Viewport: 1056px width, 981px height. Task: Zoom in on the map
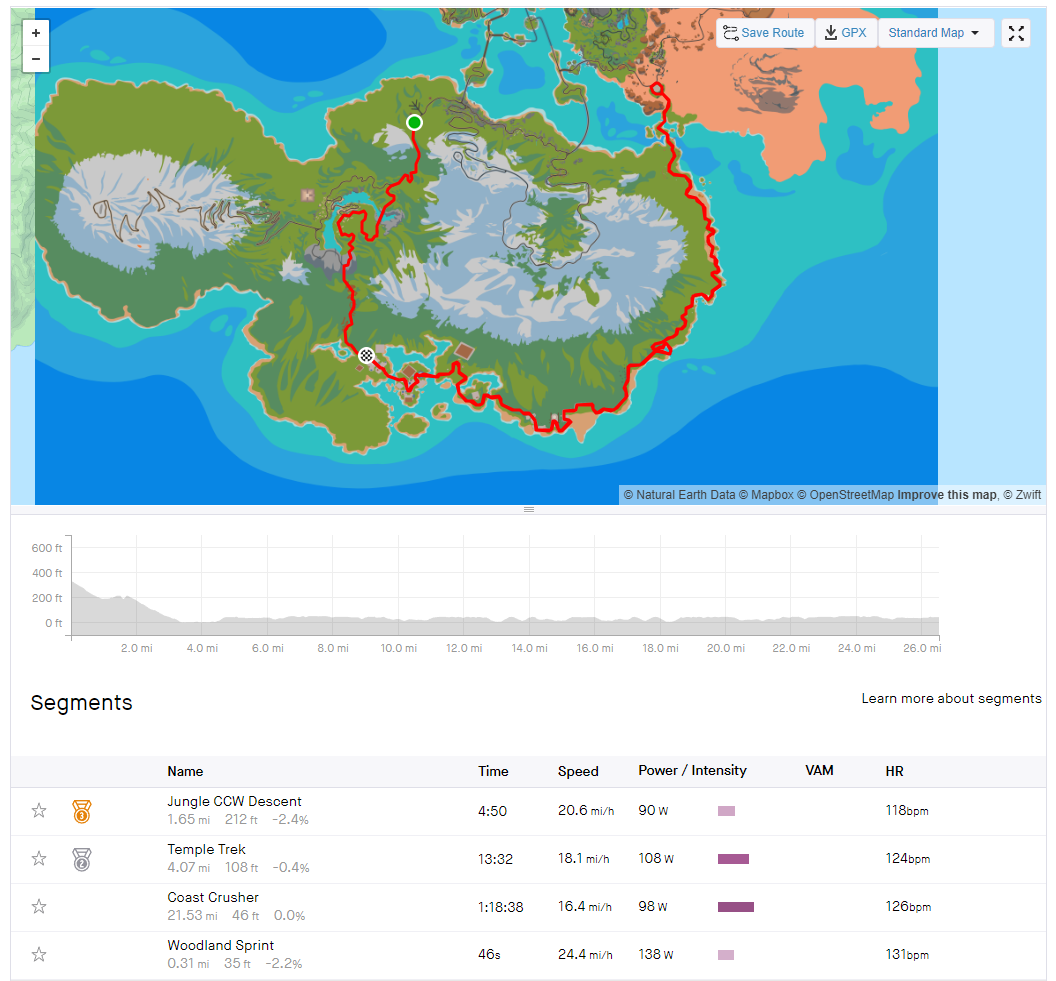[x=36, y=33]
